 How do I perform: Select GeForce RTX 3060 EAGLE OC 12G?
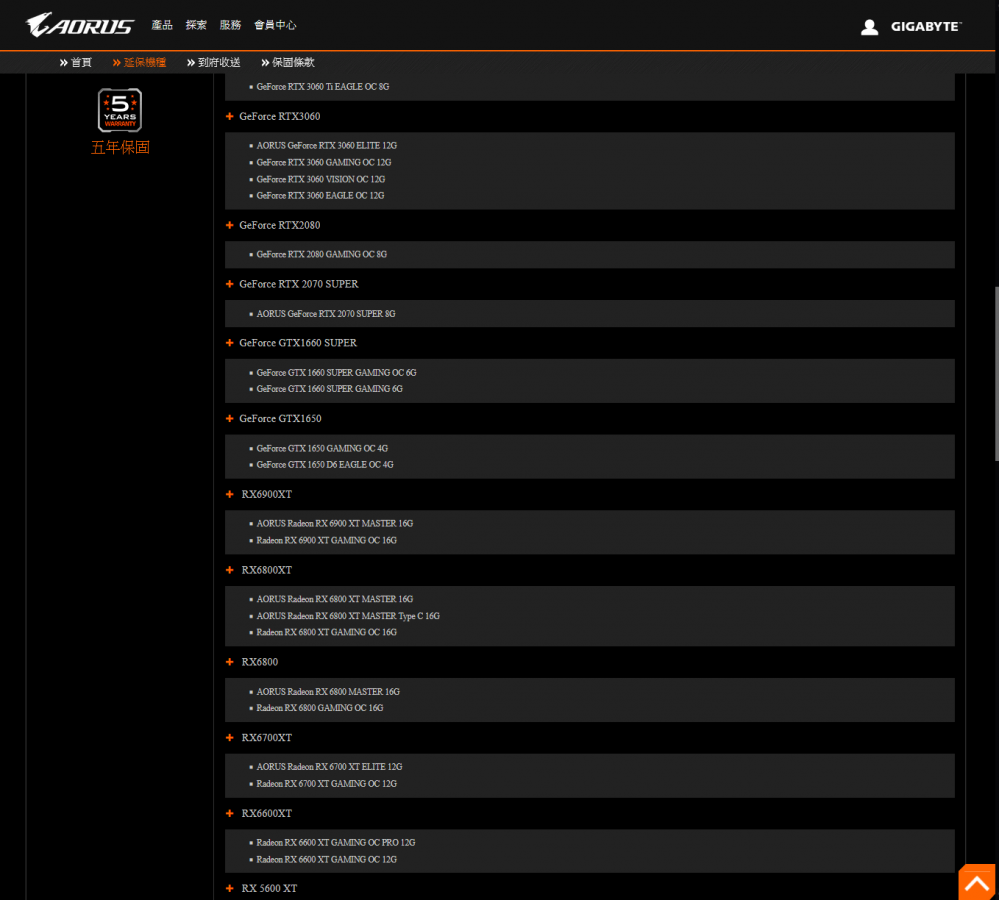[320, 196]
